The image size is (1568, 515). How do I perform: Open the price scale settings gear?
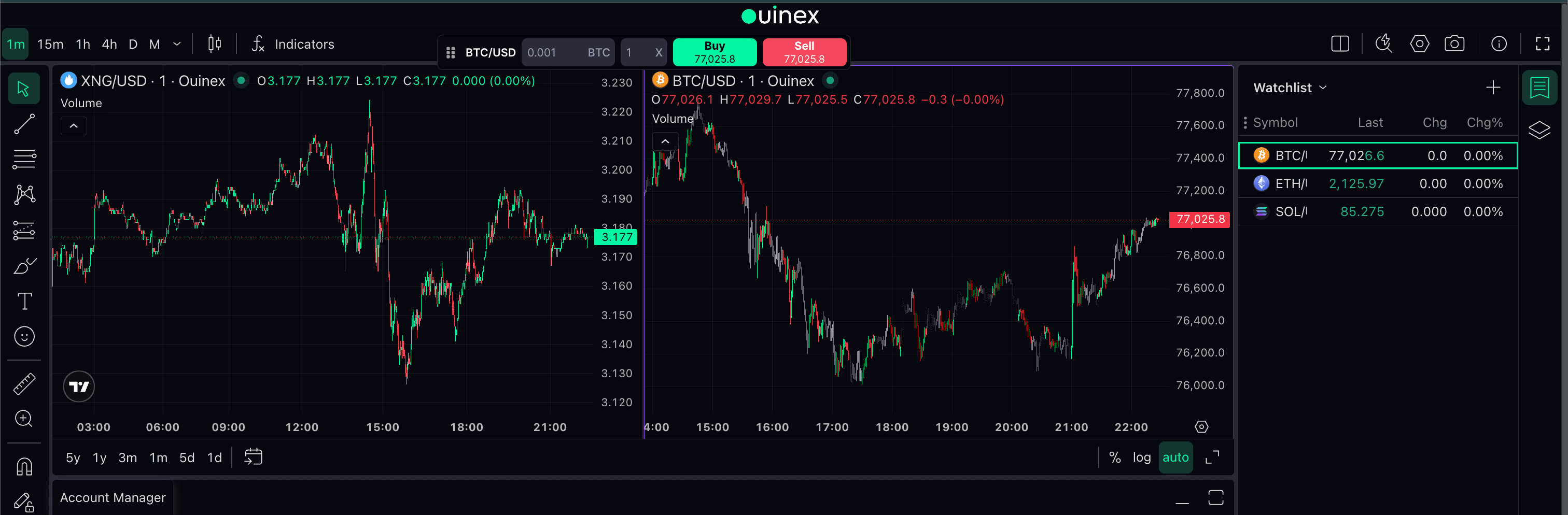click(1201, 427)
